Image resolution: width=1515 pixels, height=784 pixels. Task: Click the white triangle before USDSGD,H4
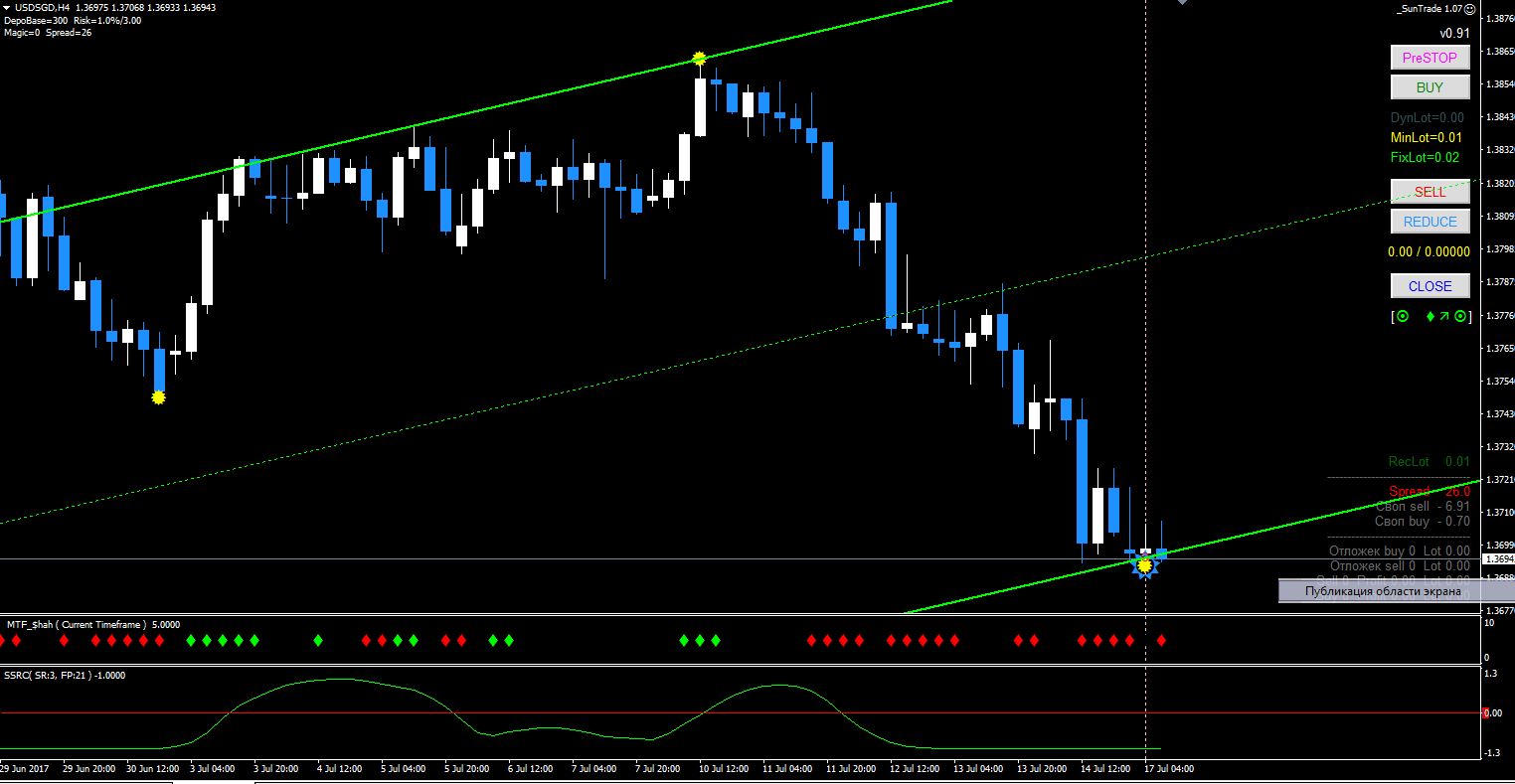pos(7,7)
